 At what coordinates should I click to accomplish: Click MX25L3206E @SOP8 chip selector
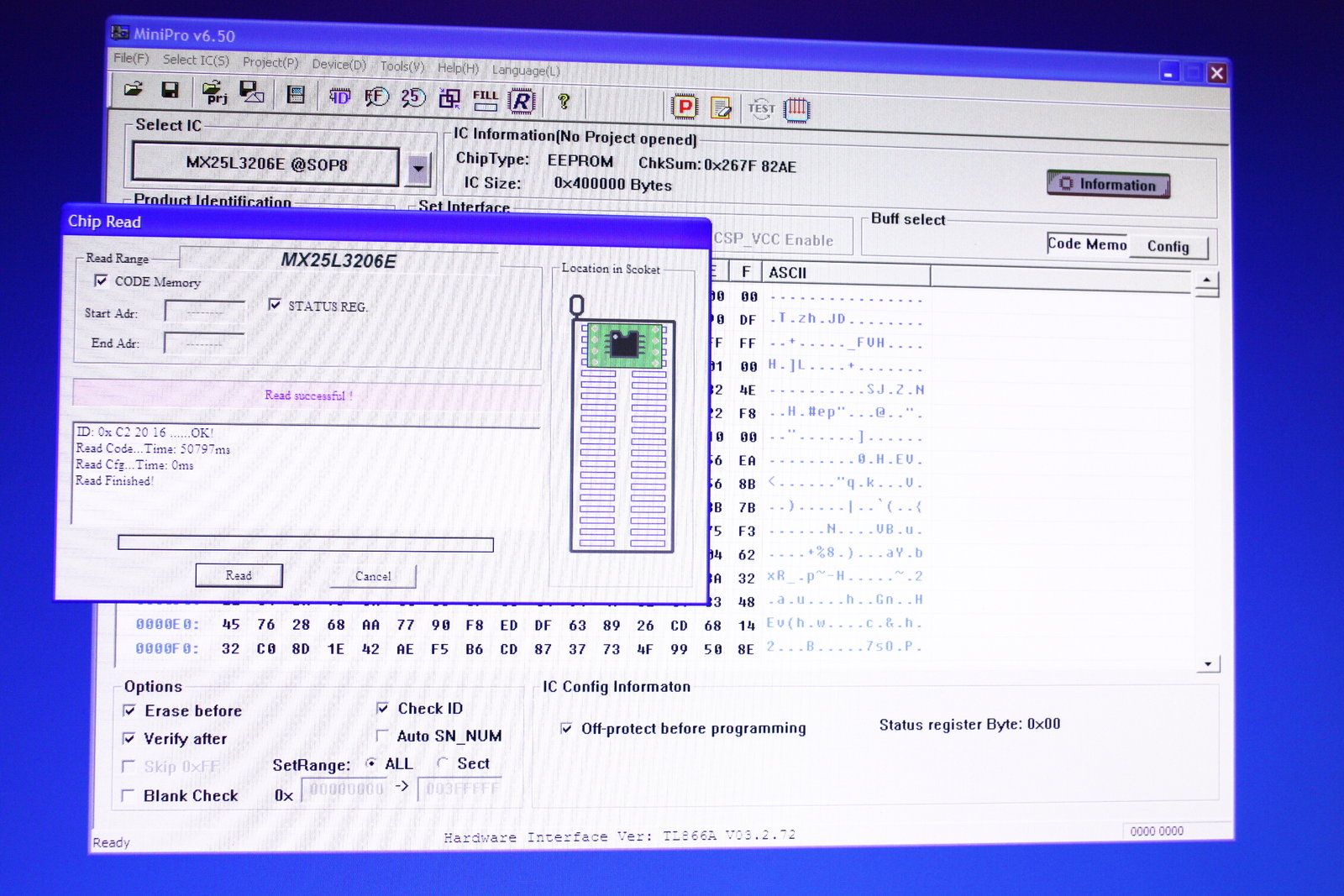[266, 164]
